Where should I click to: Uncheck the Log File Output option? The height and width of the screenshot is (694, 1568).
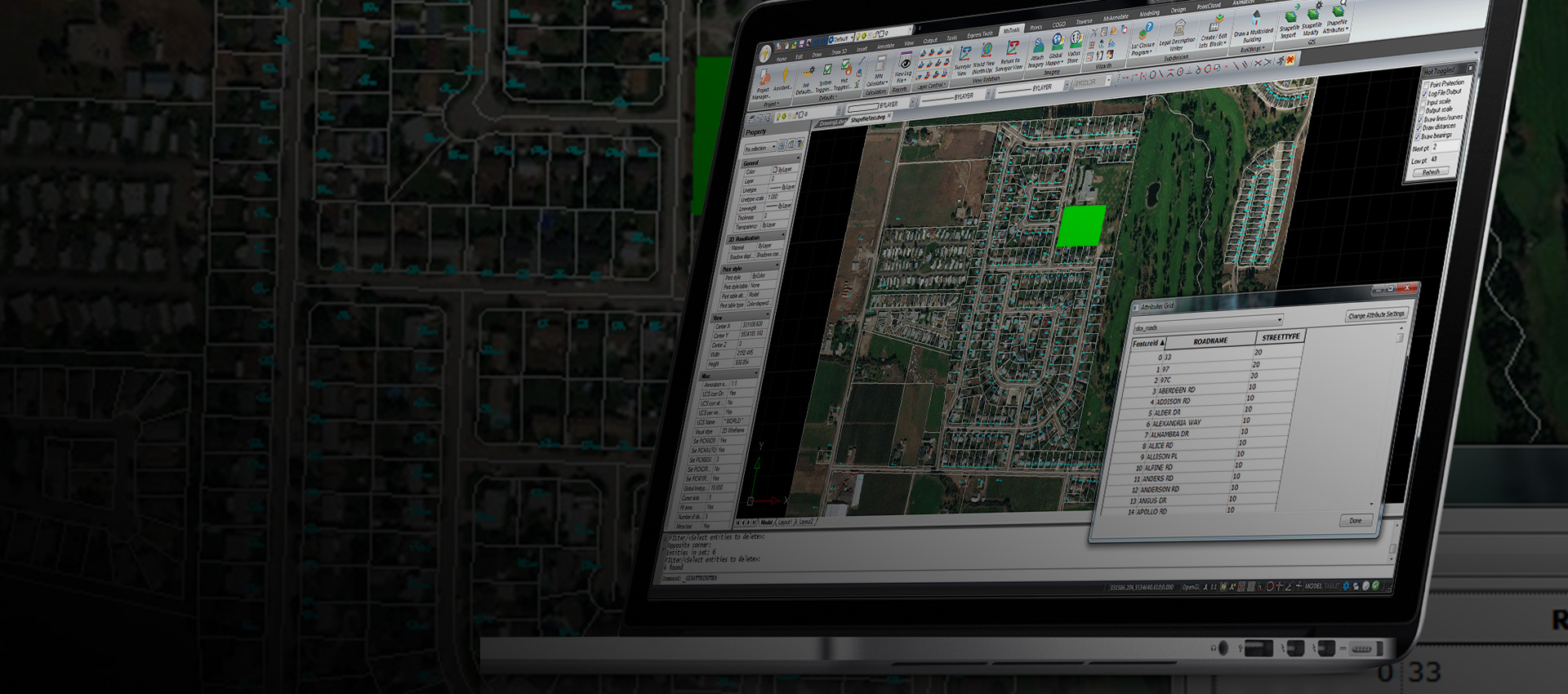[x=1426, y=94]
